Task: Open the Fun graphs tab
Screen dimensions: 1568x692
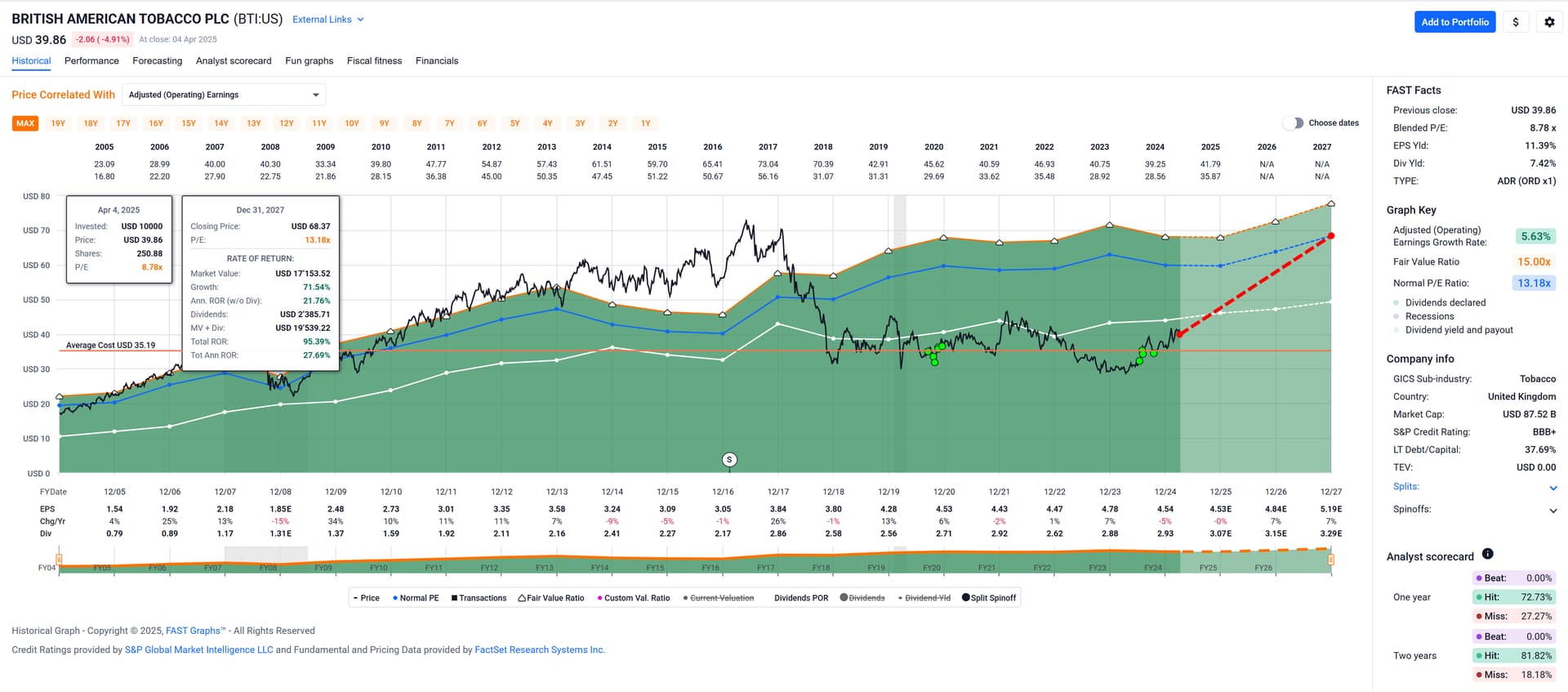Action: (x=310, y=60)
